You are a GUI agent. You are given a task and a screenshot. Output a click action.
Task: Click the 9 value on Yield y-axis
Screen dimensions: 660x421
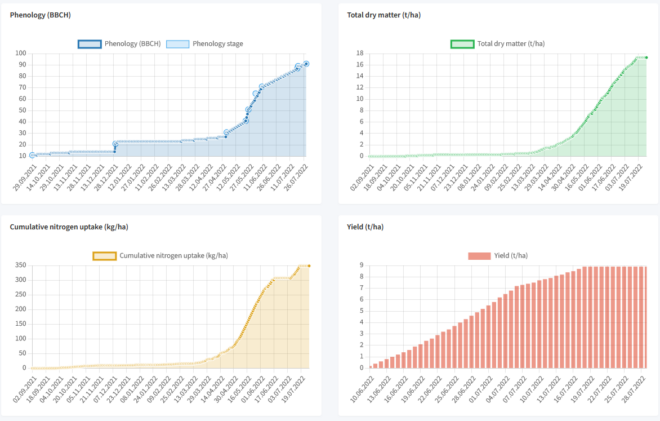(x=362, y=265)
